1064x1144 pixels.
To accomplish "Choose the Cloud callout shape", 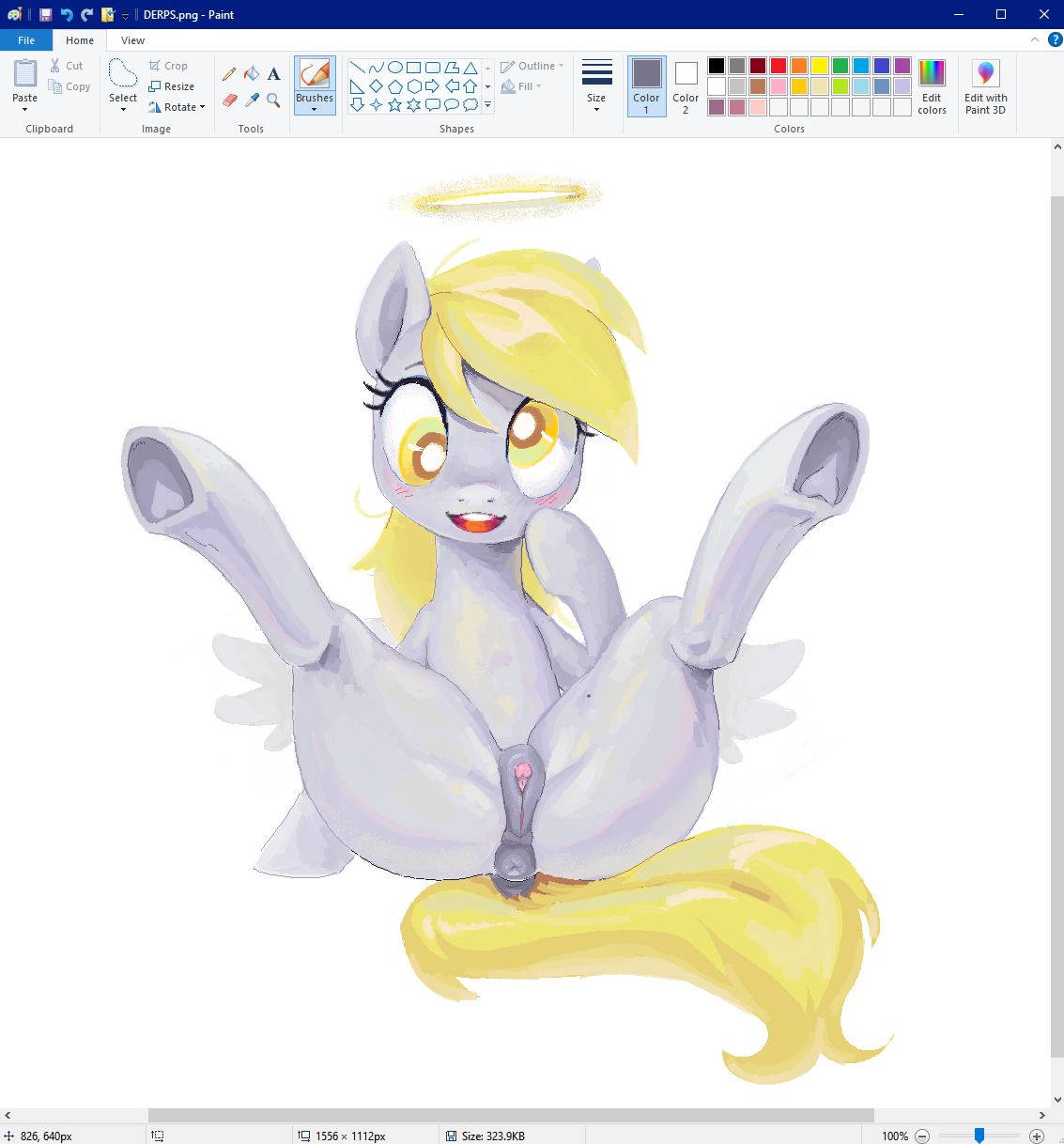I will (470, 105).
